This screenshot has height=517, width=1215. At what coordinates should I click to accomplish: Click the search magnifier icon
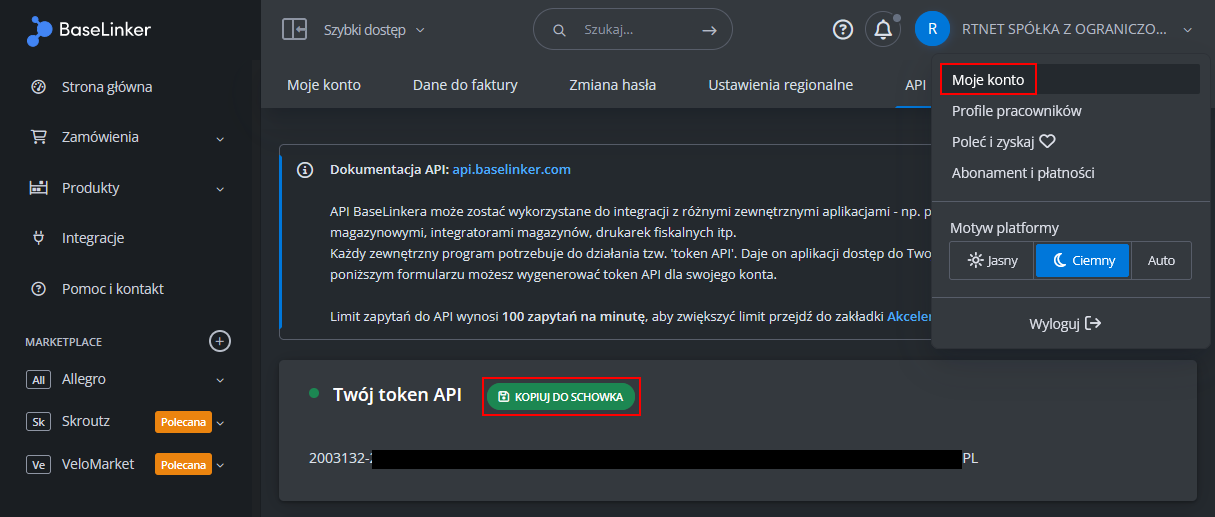(560, 30)
